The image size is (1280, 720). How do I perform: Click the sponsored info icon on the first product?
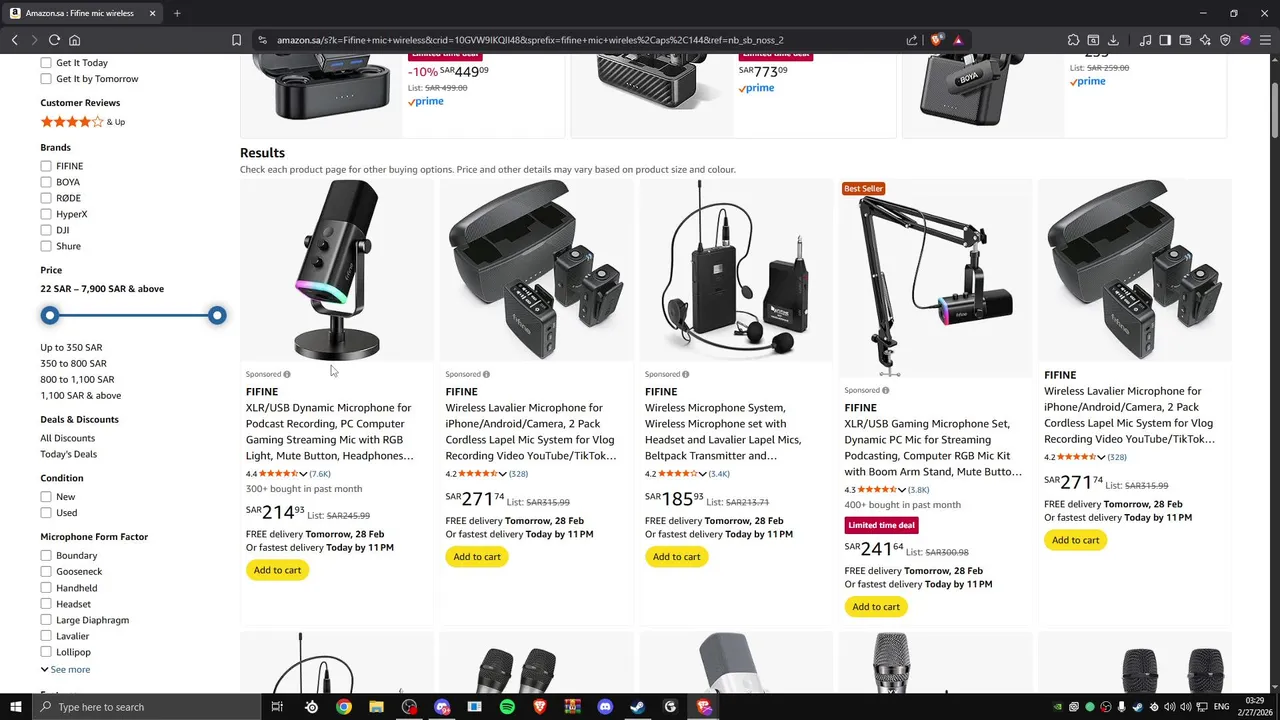pyautogui.click(x=287, y=375)
